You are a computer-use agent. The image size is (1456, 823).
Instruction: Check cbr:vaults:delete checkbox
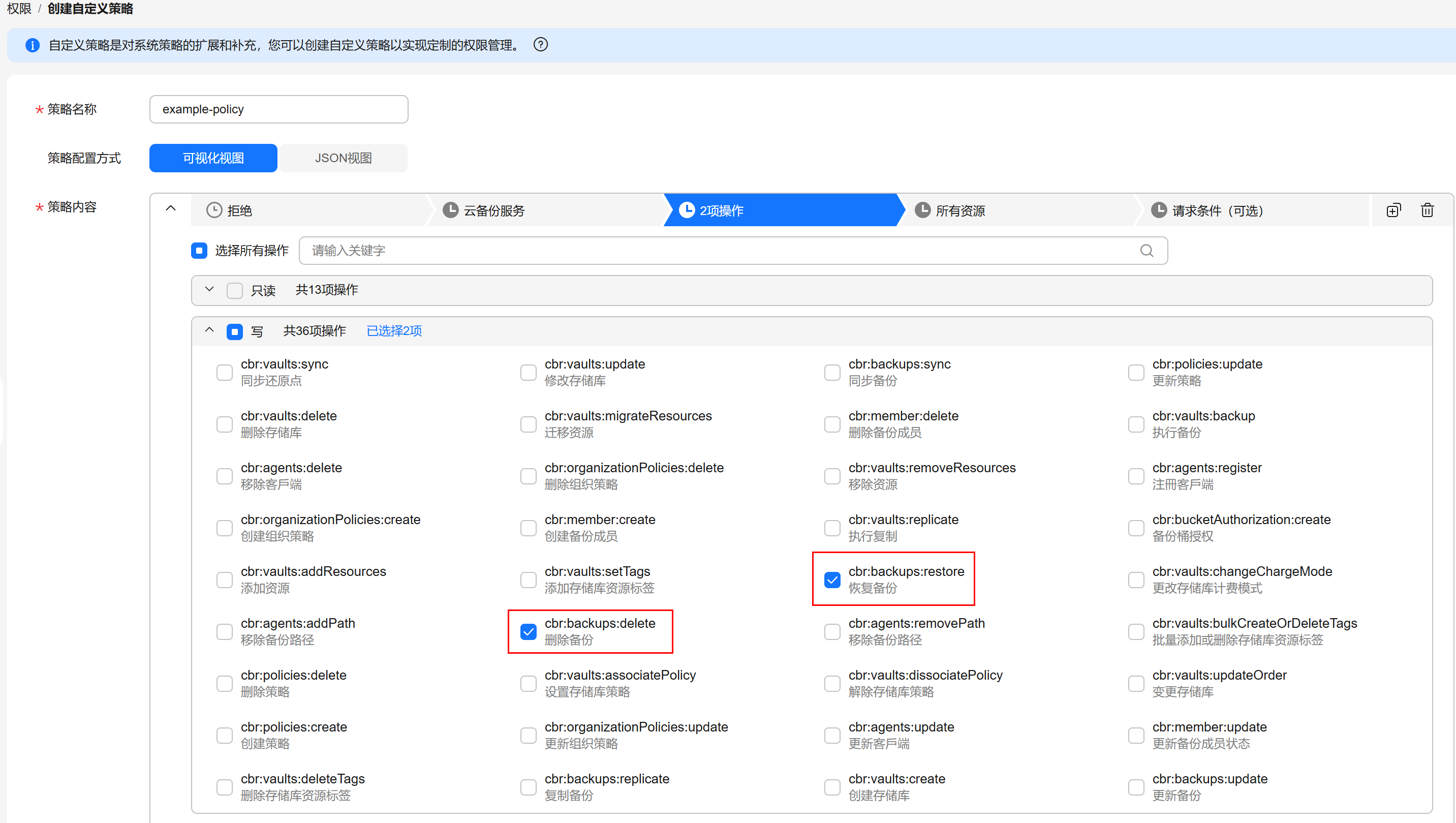[225, 424]
